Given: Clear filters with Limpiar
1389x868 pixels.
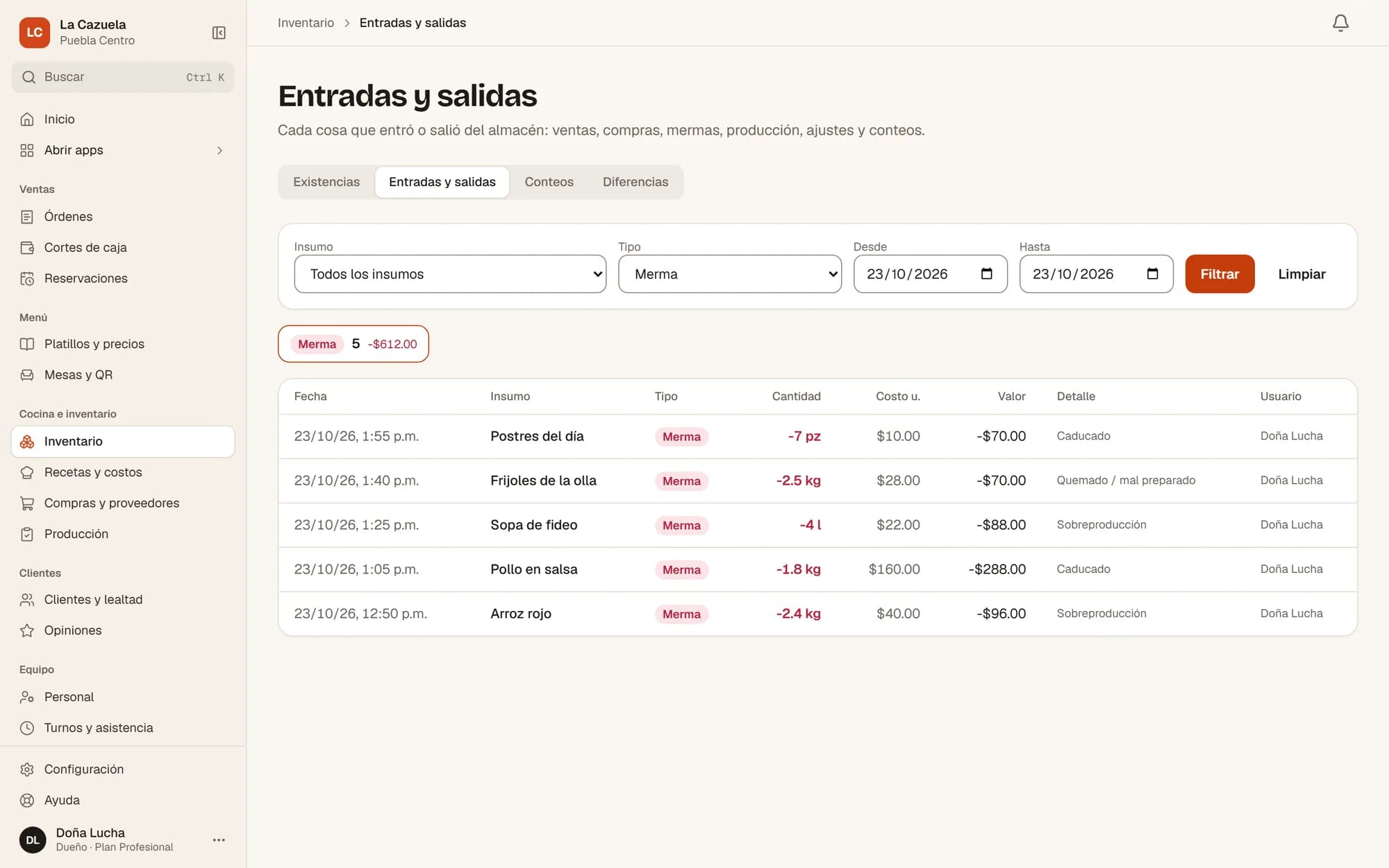Looking at the screenshot, I should [1301, 274].
